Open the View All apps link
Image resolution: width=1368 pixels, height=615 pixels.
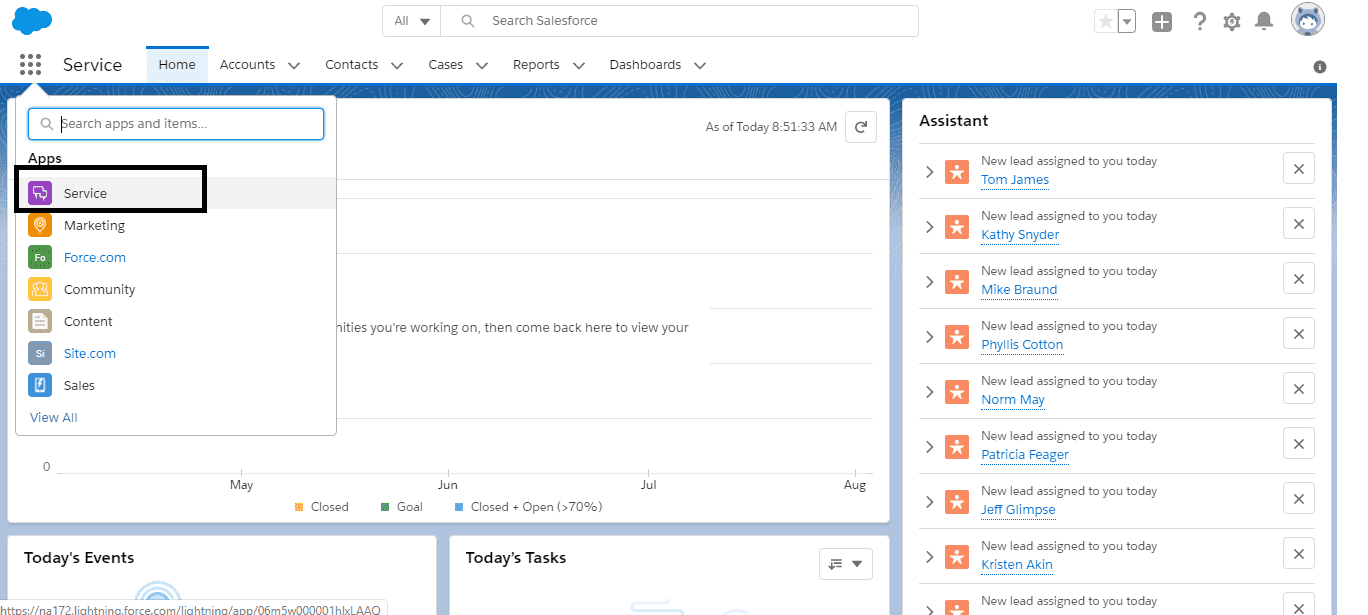point(54,417)
